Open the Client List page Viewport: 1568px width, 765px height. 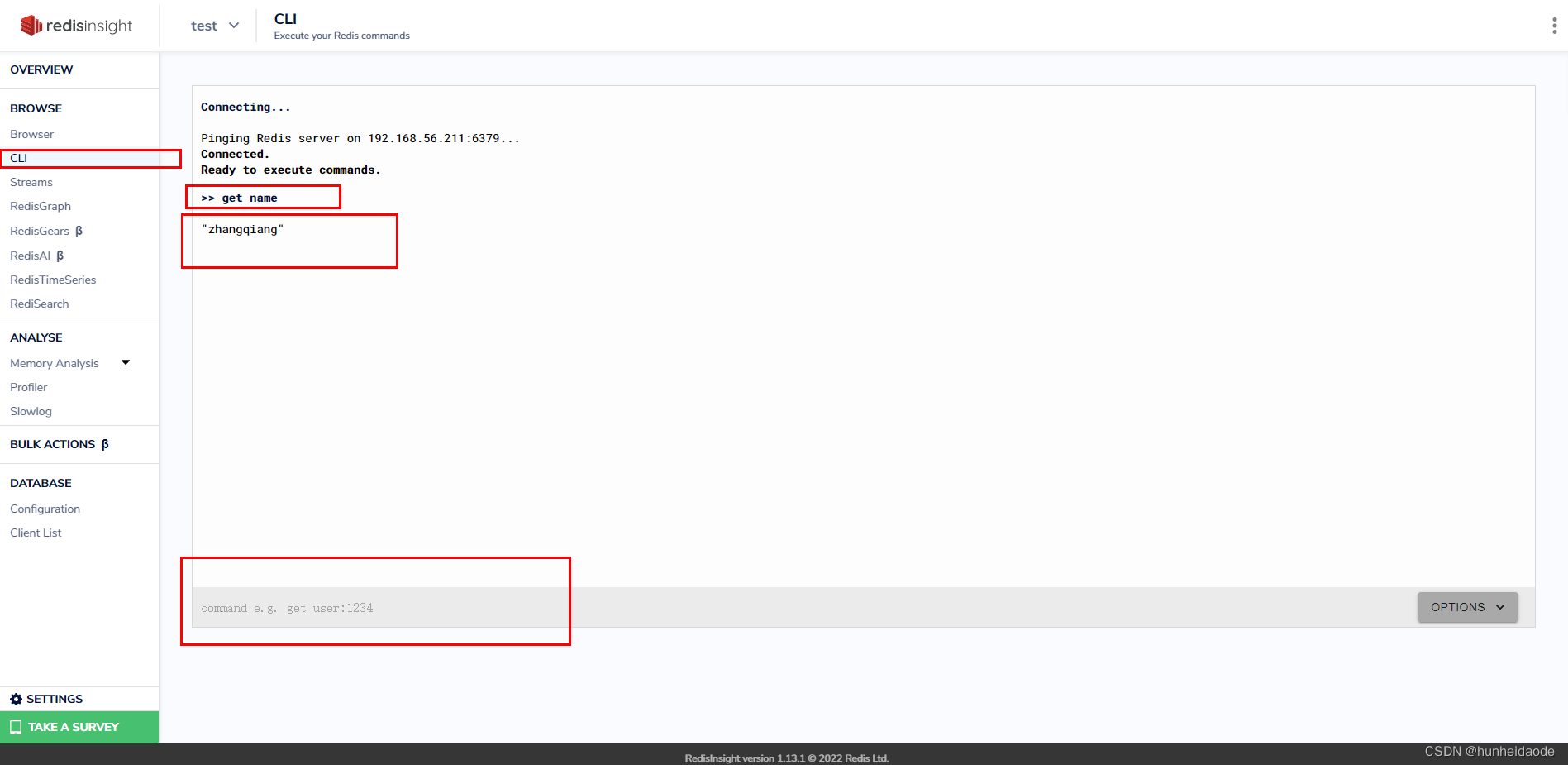(36, 533)
